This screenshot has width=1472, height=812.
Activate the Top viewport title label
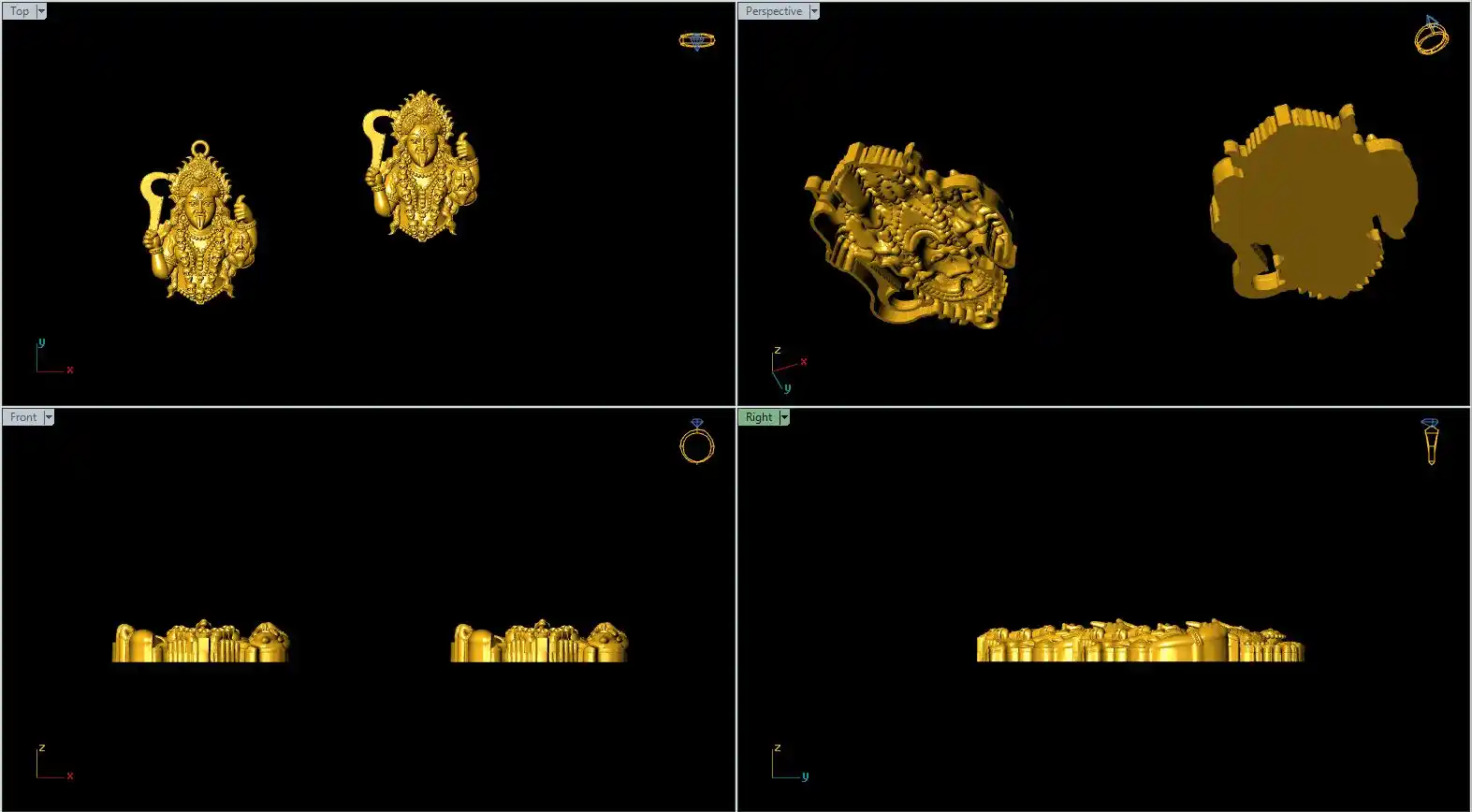coord(19,11)
